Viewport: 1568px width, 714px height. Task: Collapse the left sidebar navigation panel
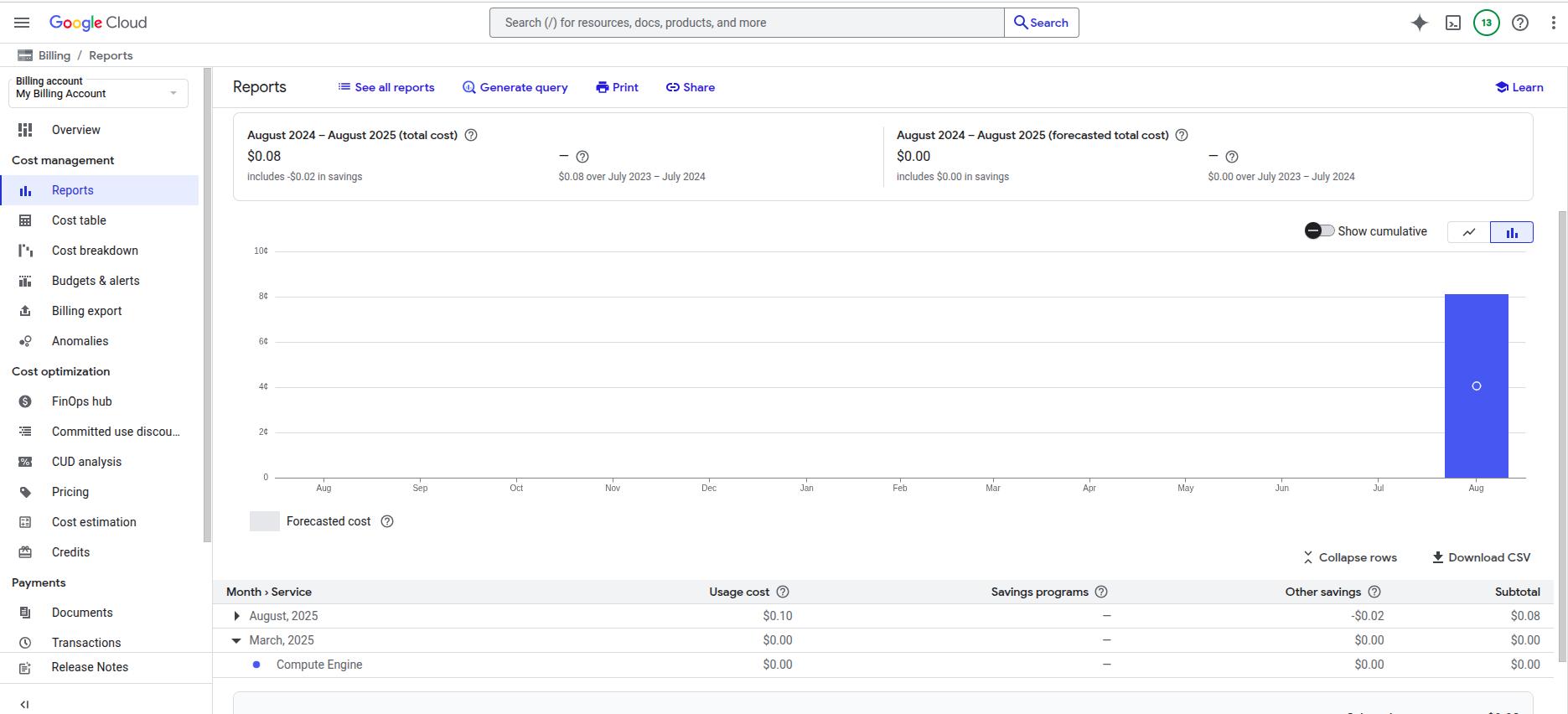click(x=24, y=704)
